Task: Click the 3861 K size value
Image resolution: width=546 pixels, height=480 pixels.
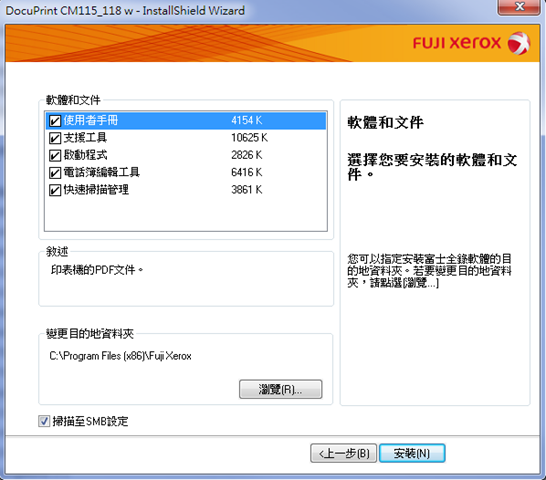Action: click(x=247, y=190)
